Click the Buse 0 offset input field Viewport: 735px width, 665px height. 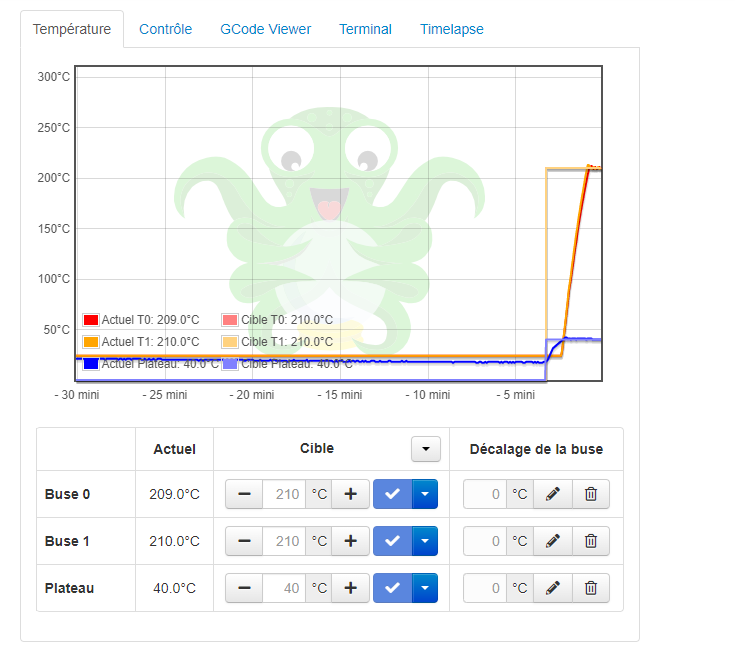point(485,494)
